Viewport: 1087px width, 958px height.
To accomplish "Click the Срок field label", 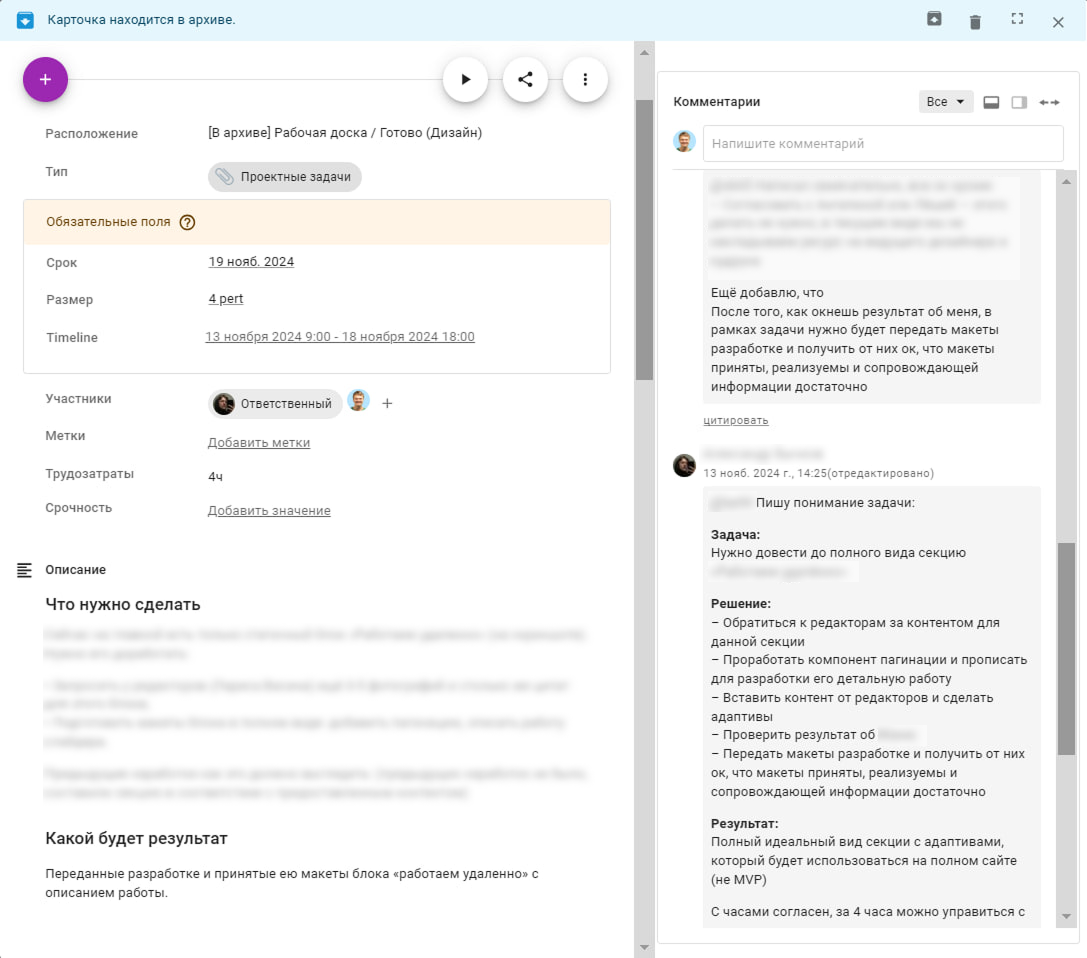I will [x=62, y=263].
